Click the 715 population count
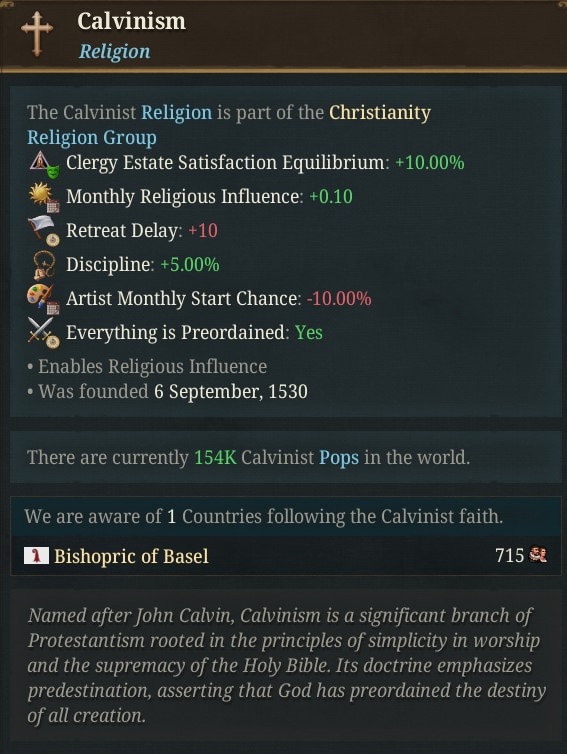This screenshot has height=754, width=567. point(509,555)
